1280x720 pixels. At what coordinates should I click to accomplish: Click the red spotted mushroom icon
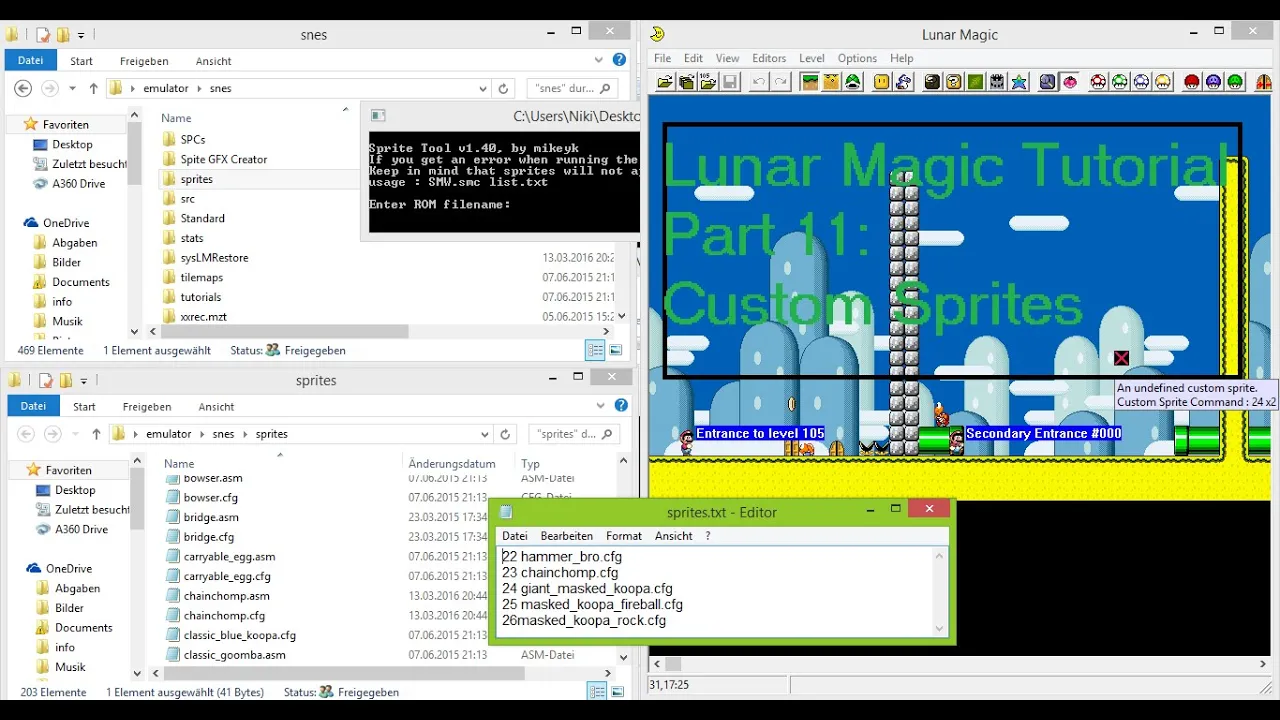coord(1098,82)
